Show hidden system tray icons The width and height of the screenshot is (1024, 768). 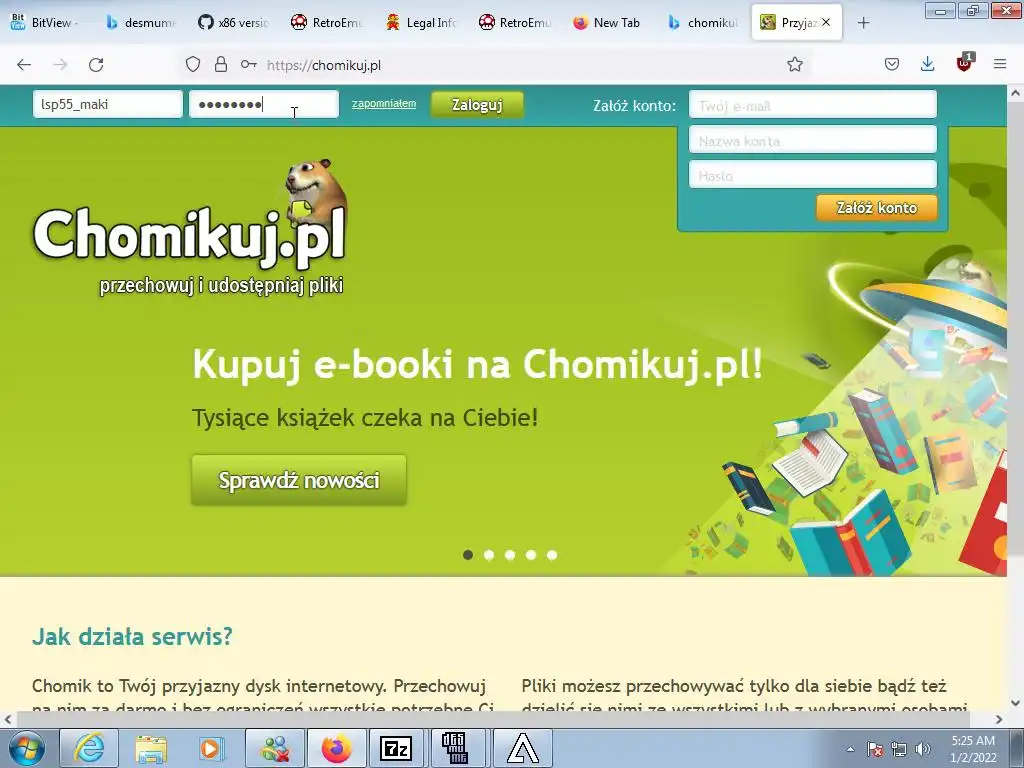tap(850, 749)
